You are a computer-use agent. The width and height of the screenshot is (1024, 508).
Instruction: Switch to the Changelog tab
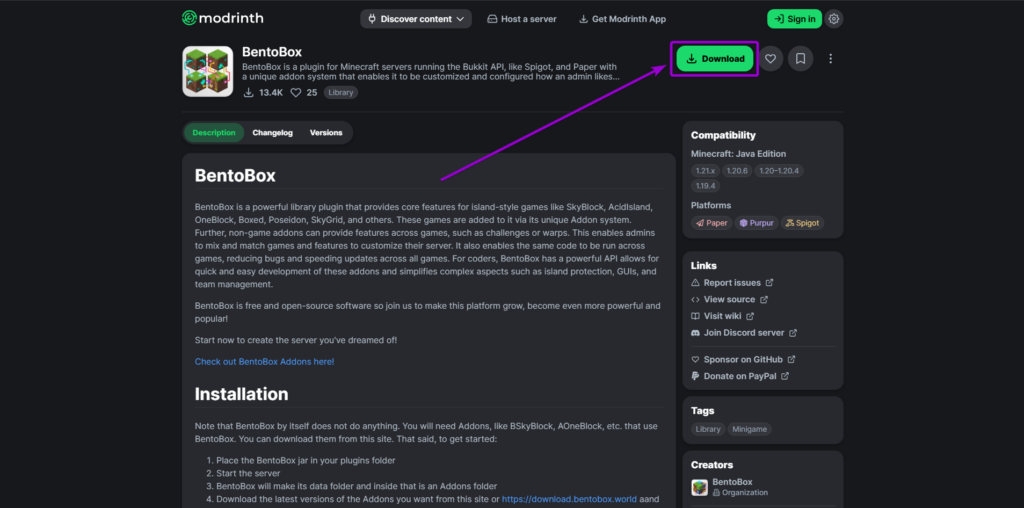coord(272,133)
